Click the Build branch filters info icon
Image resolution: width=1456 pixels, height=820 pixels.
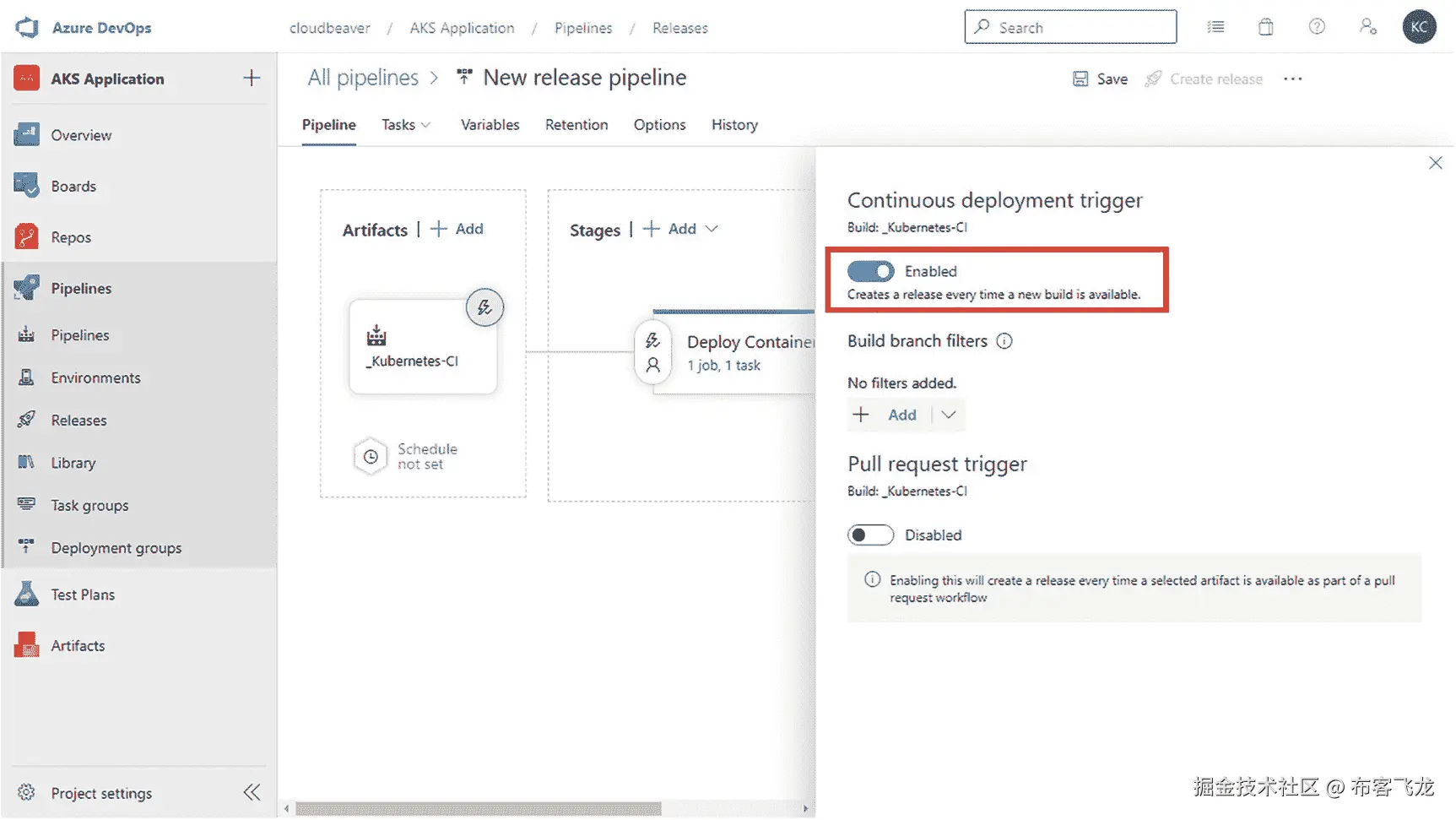coord(1004,341)
